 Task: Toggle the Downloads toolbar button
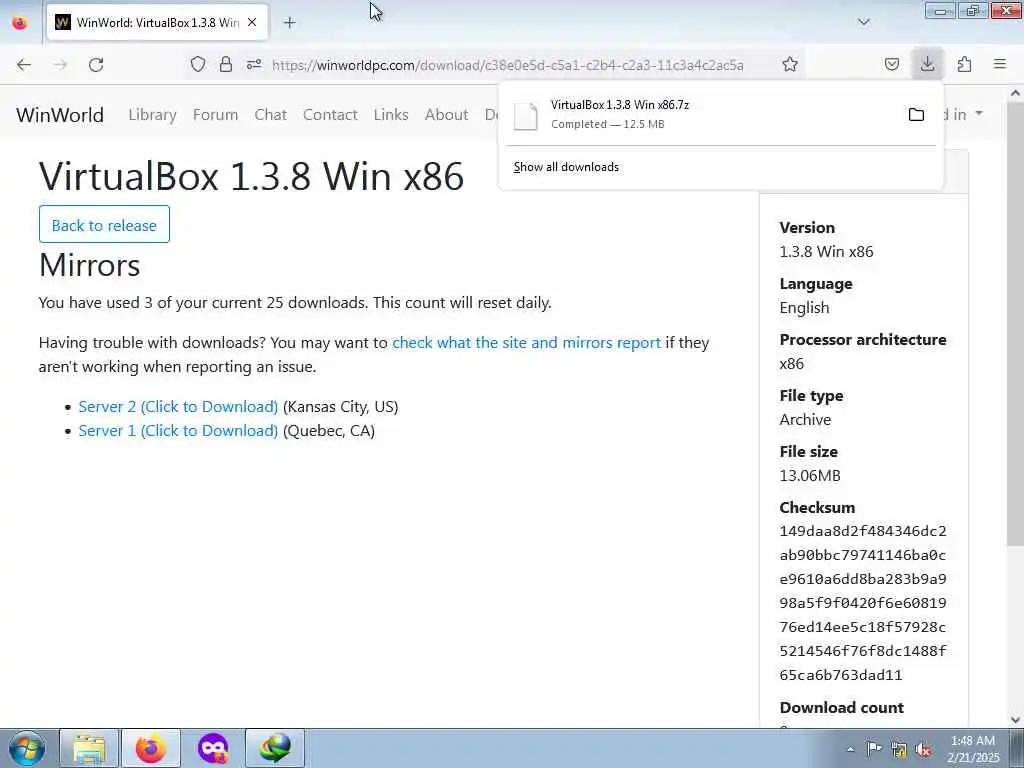927,64
